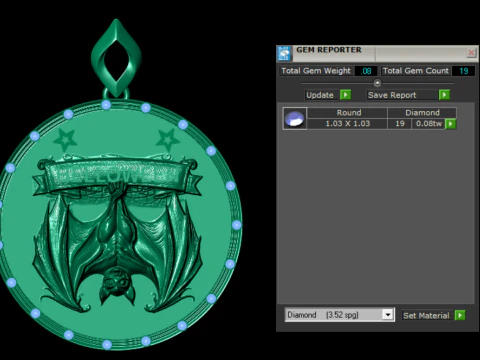
Task: Click the Save Report button
Action: click(402, 95)
